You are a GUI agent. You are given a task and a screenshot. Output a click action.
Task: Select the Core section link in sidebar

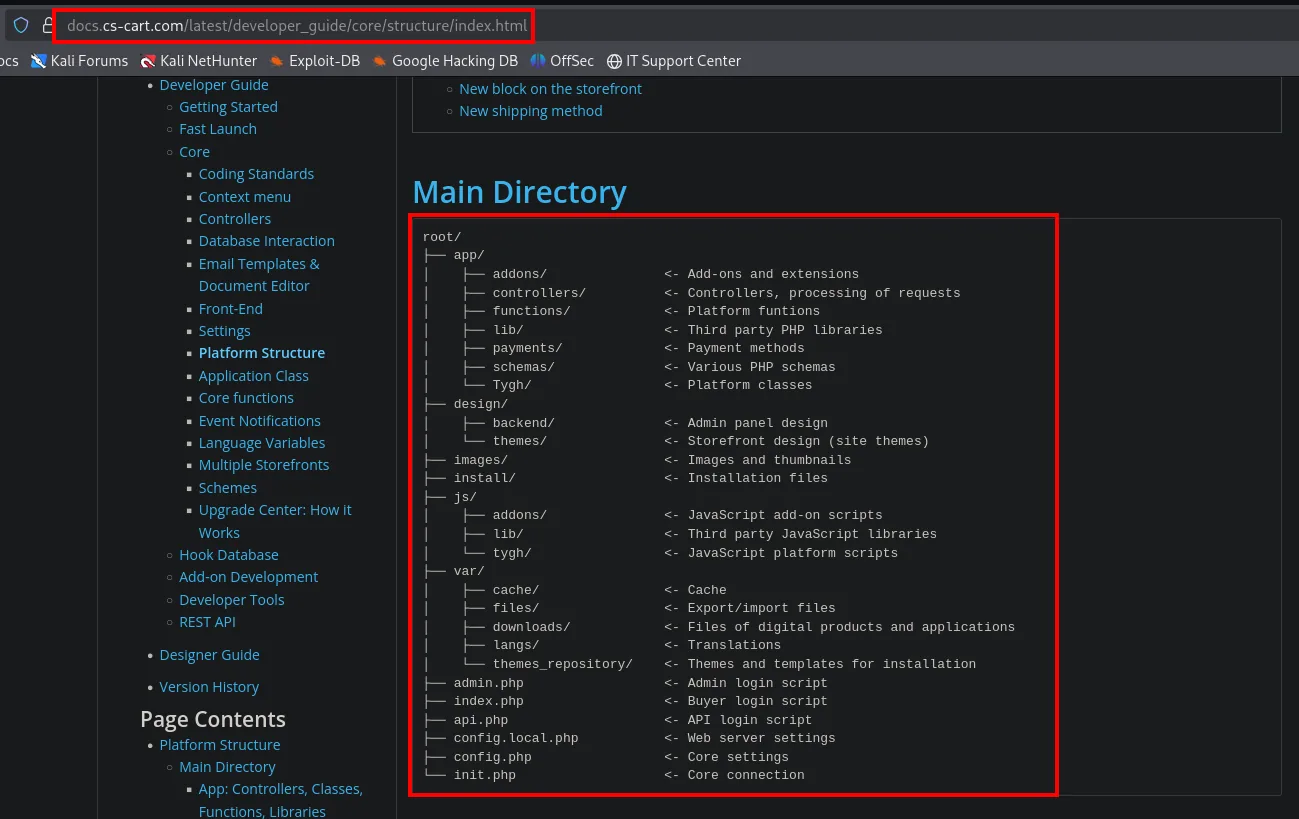pos(194,152)
